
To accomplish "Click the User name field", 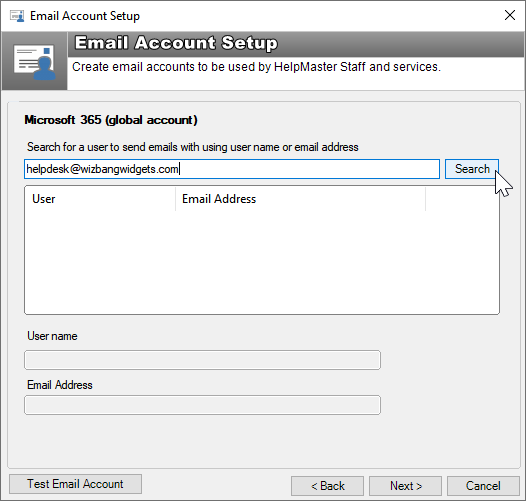I will [x=202, y=360].
